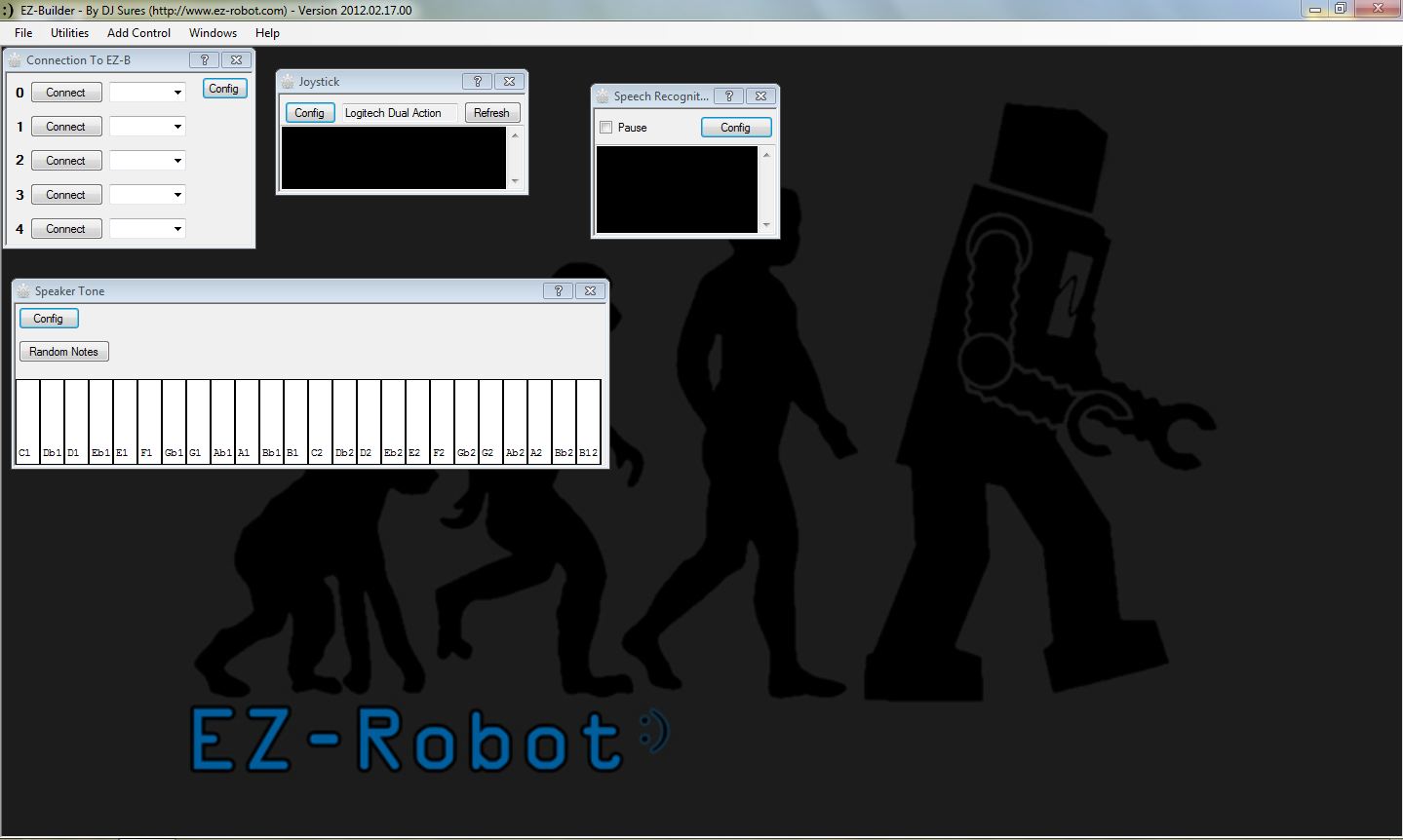This screenshot has height=840, width=1403.
Task: Open Config in Speech Recognition panel
Action: pos(736,128)
